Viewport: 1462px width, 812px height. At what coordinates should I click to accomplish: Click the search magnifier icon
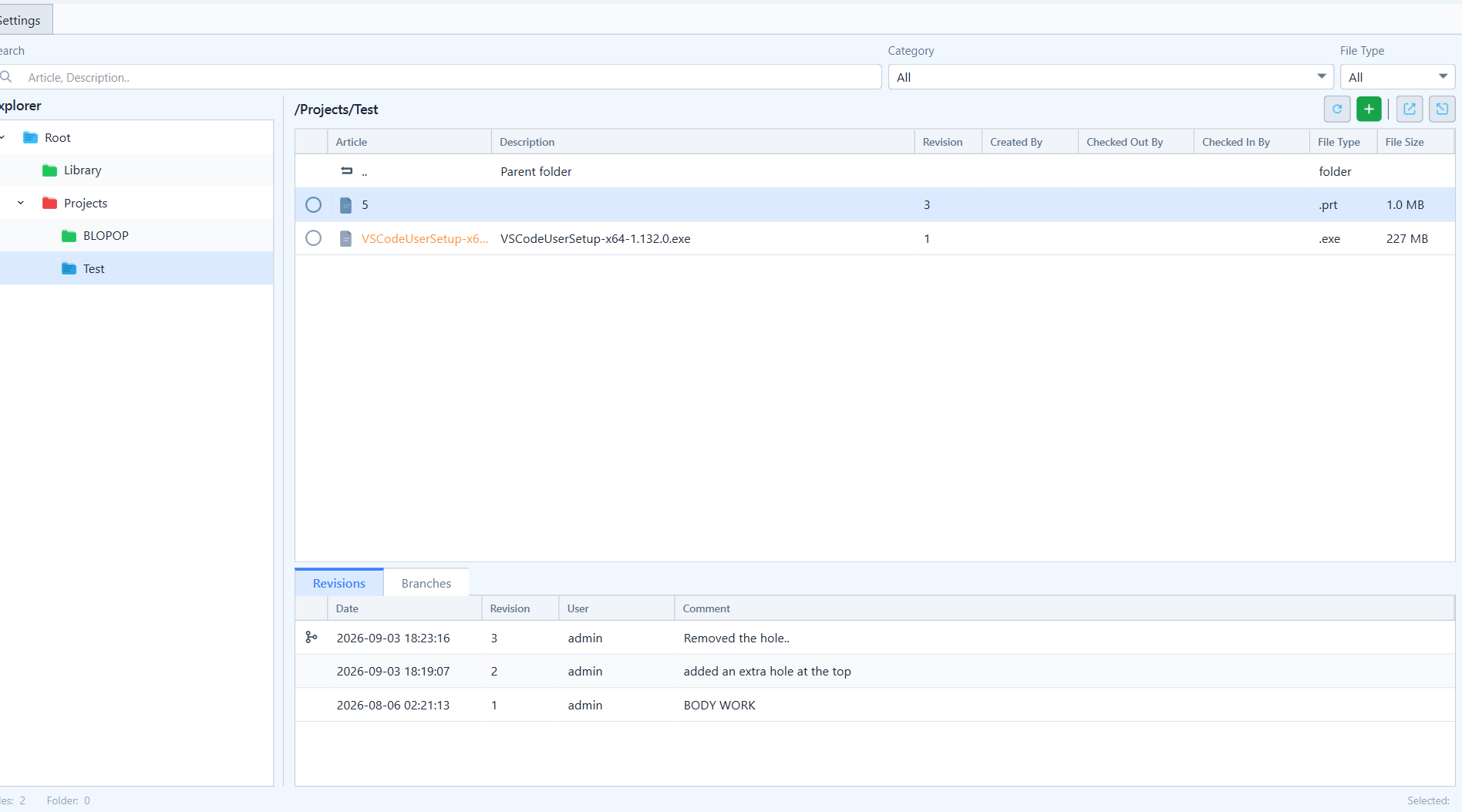pos(6,77)
